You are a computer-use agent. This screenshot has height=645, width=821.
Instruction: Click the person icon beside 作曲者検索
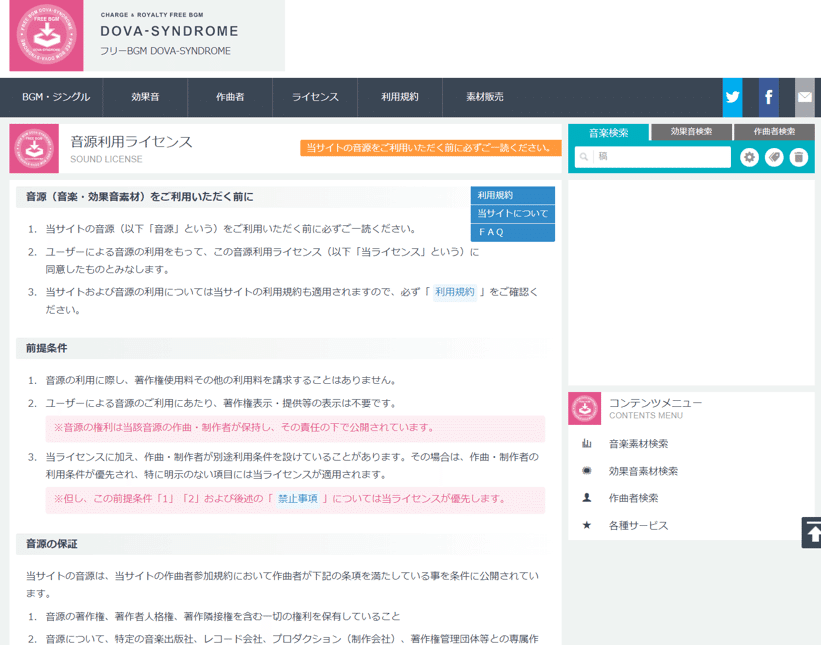[587, 498]
